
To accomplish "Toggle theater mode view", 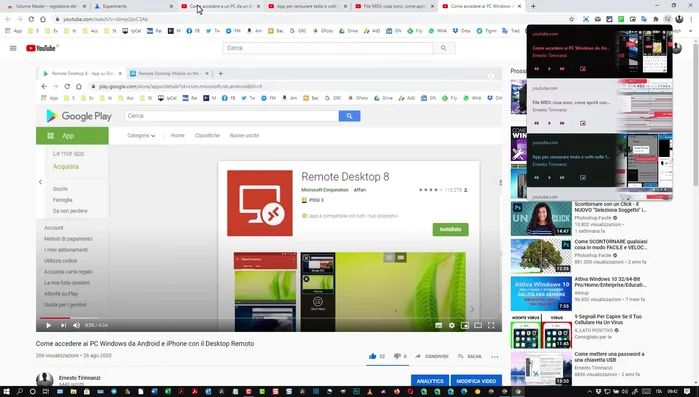I will (478, 325).
